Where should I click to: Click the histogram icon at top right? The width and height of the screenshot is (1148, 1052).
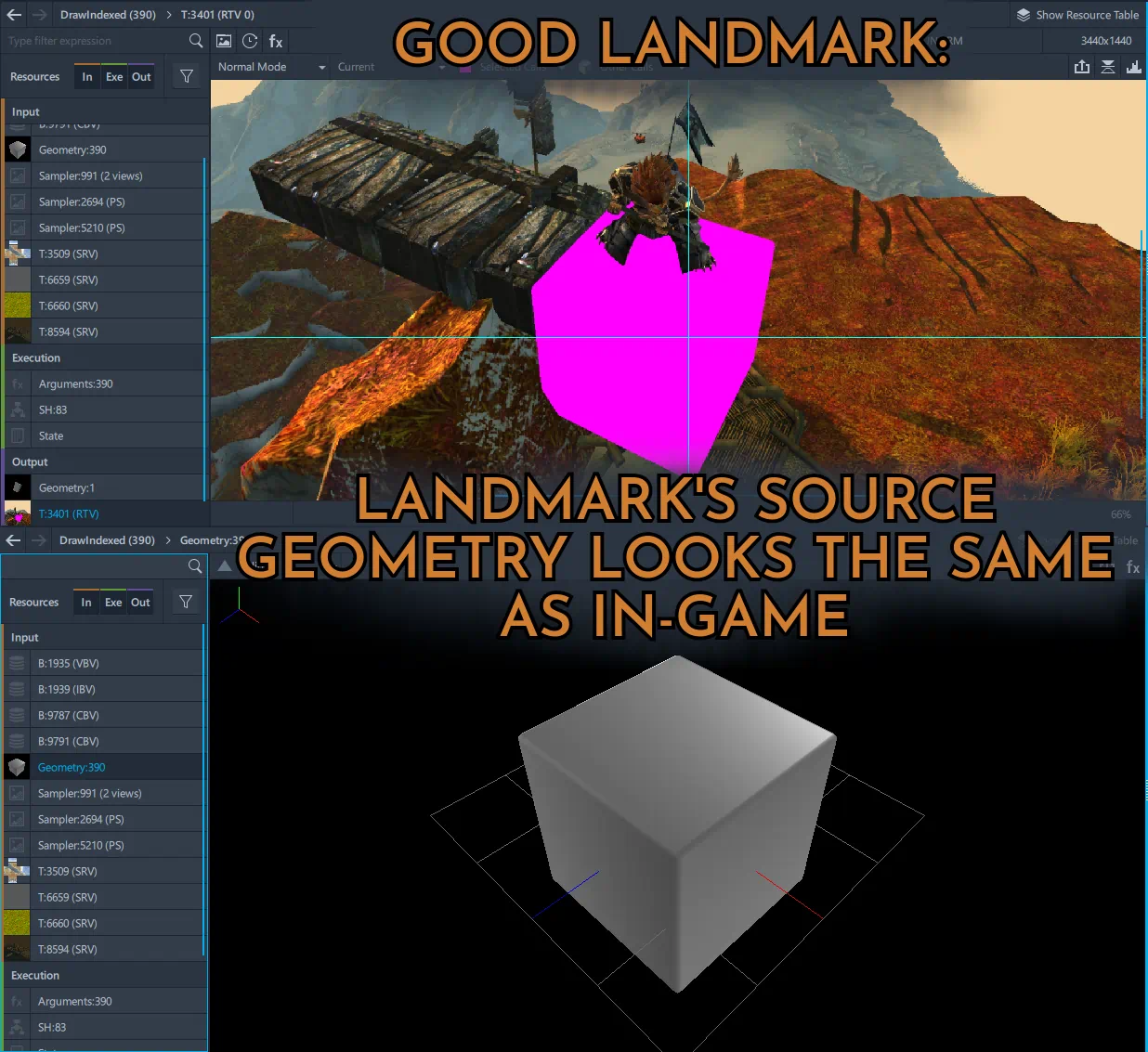pos(1134,67)
